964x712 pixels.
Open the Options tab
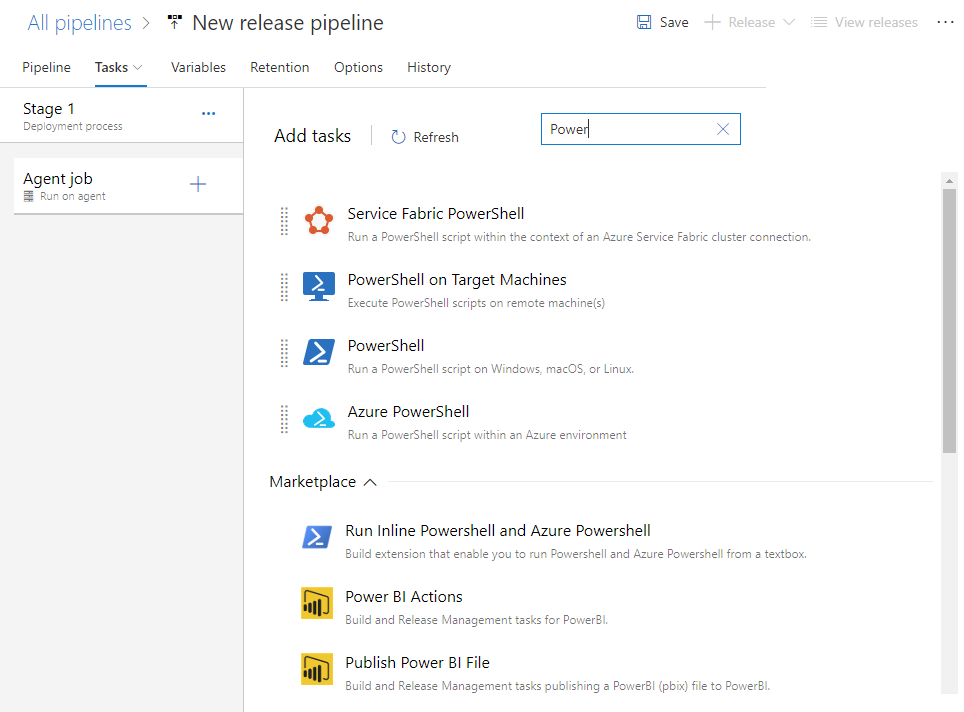358,67
